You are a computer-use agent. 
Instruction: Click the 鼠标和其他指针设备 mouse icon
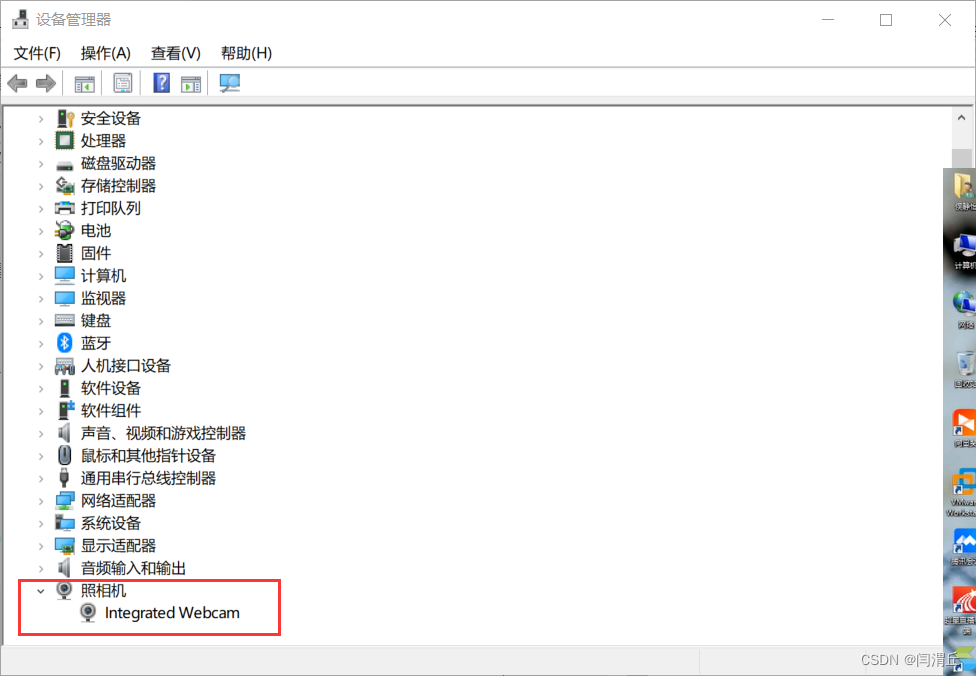(x=65, y=455)
